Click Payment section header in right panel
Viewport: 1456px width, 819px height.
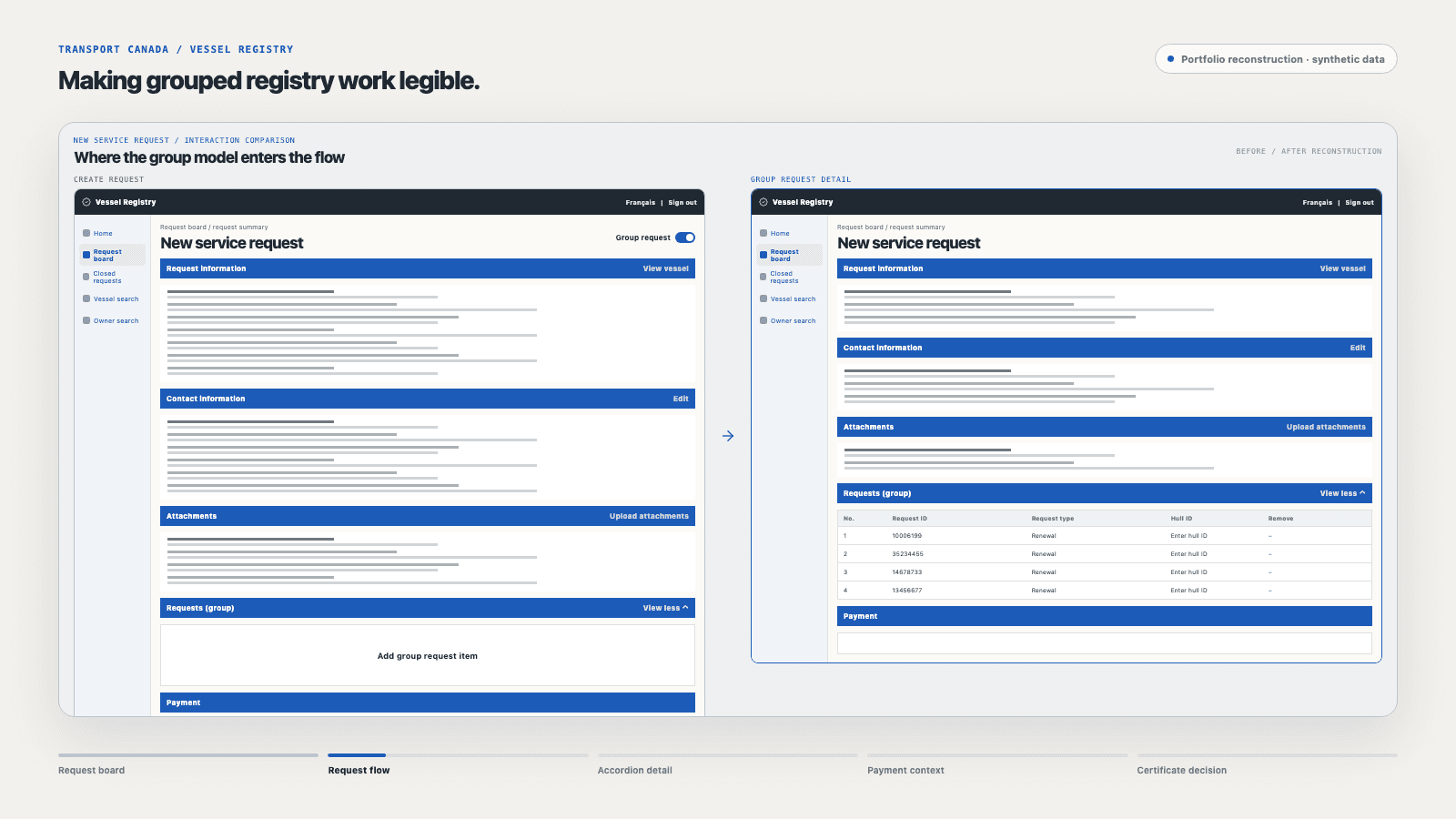point(1105,616)
